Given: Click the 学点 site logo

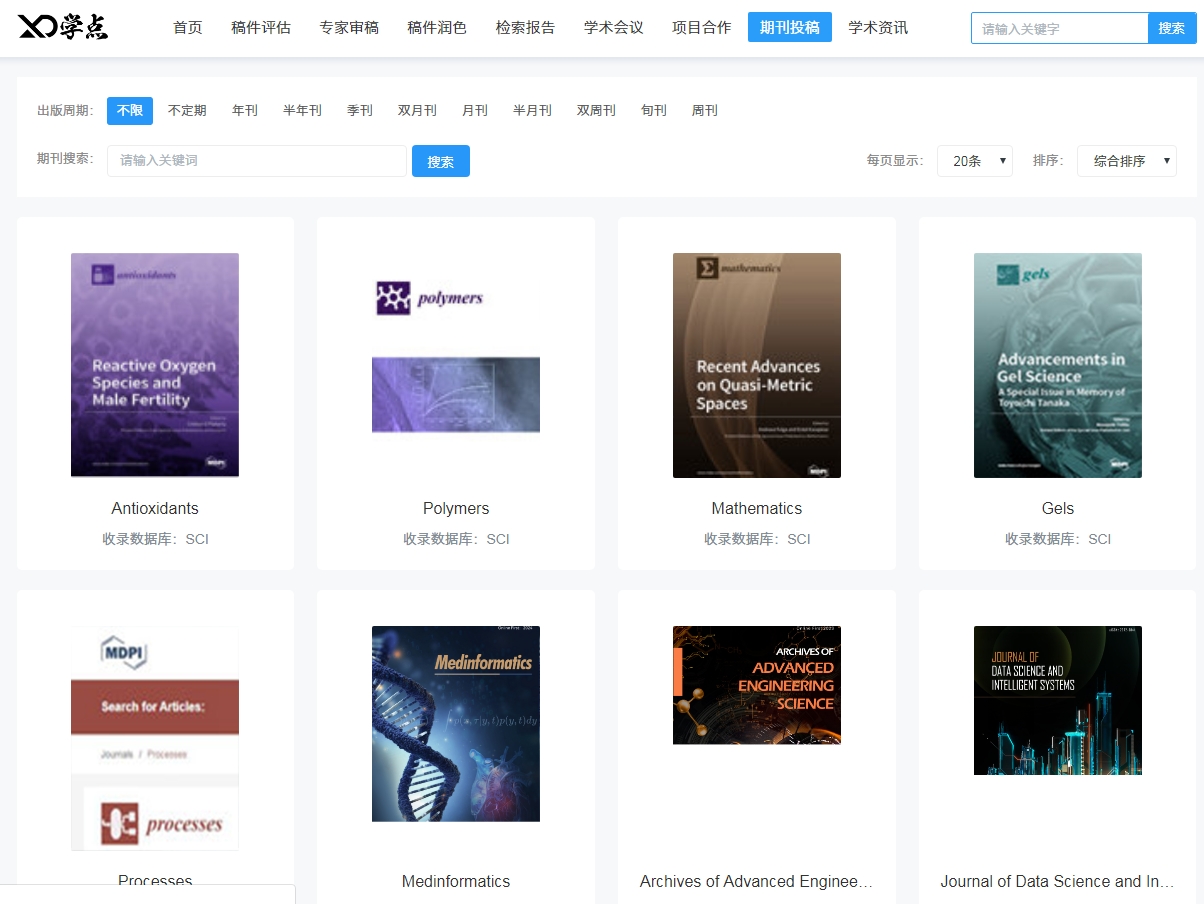Looking at the screenshot, I should pos(63,27).
